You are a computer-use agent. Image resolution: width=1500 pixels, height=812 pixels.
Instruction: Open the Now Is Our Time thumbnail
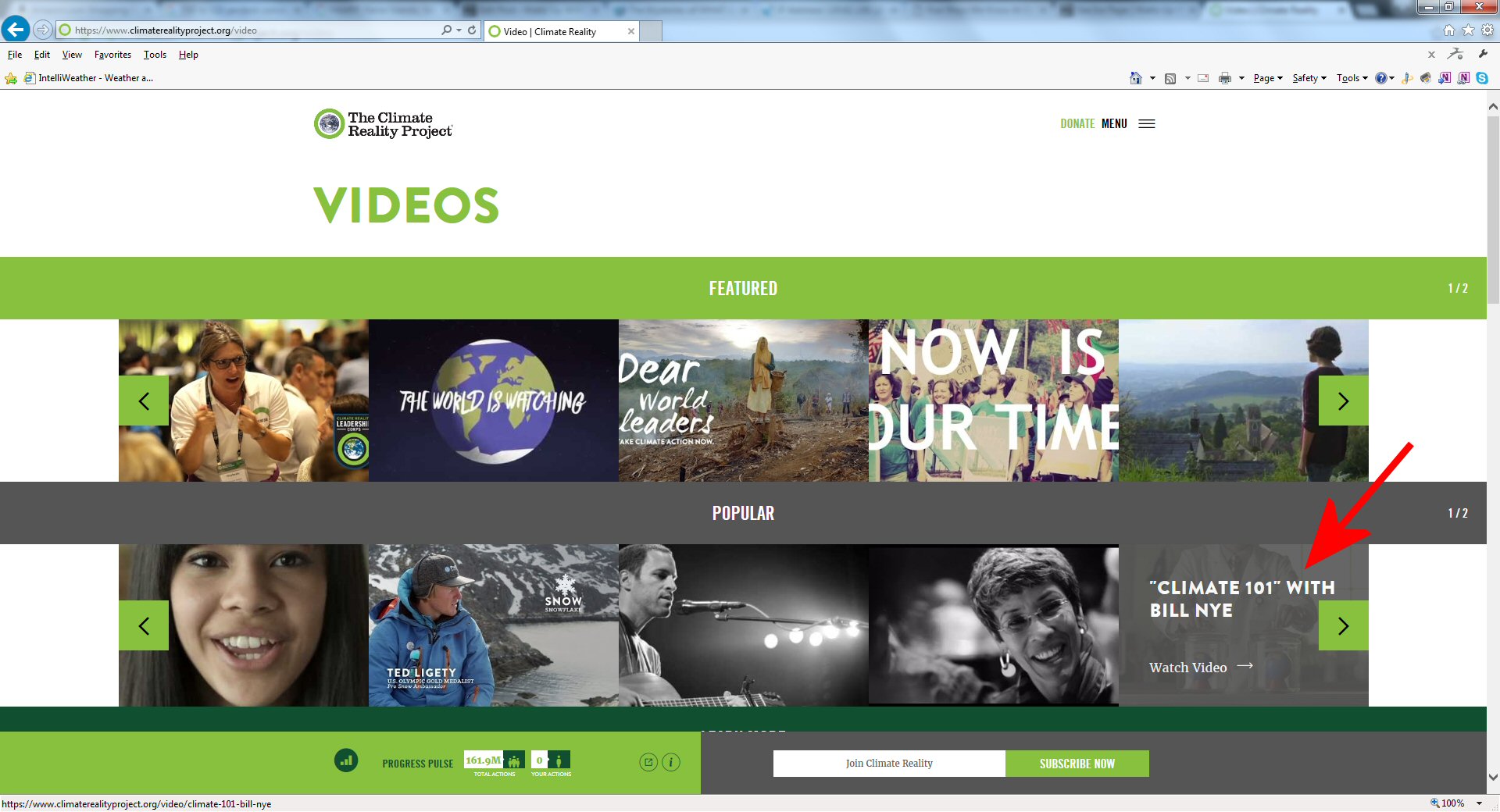[994, 401]
